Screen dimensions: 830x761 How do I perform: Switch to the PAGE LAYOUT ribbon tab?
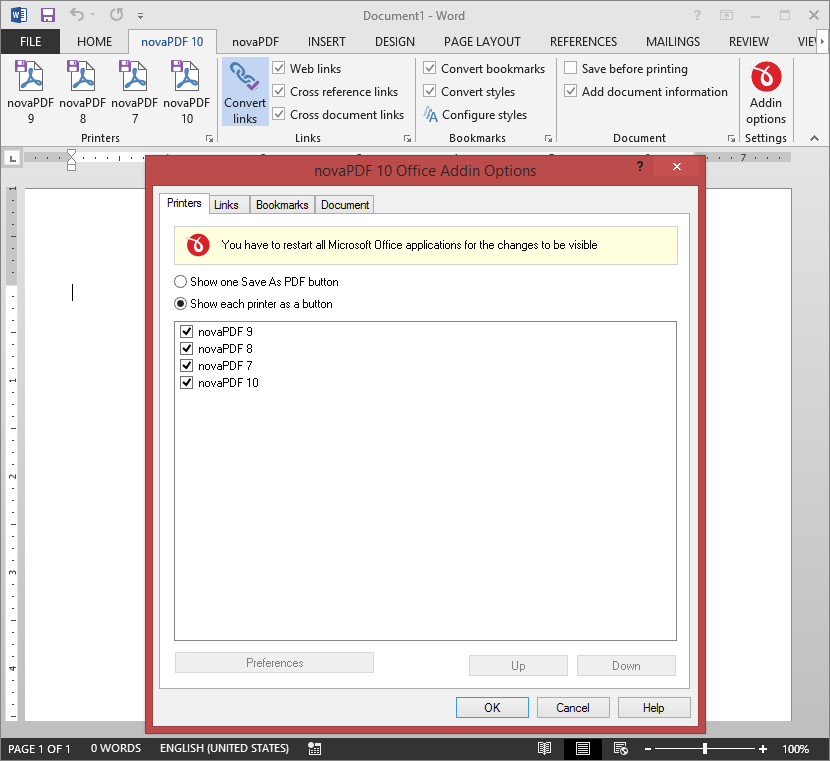[x=482, y=41]
